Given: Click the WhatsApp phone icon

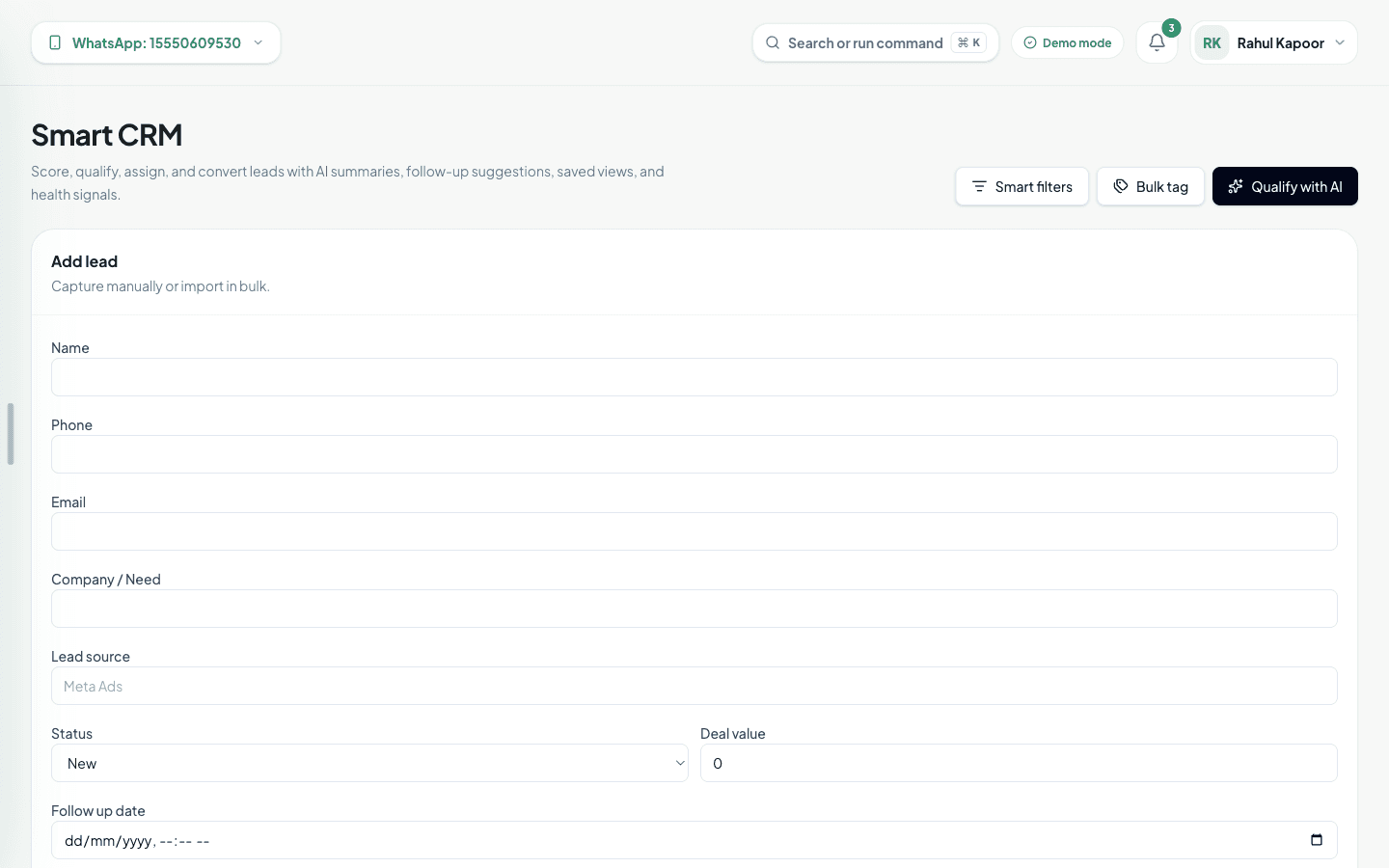Looking at the screenshot, I should [55, 42].
